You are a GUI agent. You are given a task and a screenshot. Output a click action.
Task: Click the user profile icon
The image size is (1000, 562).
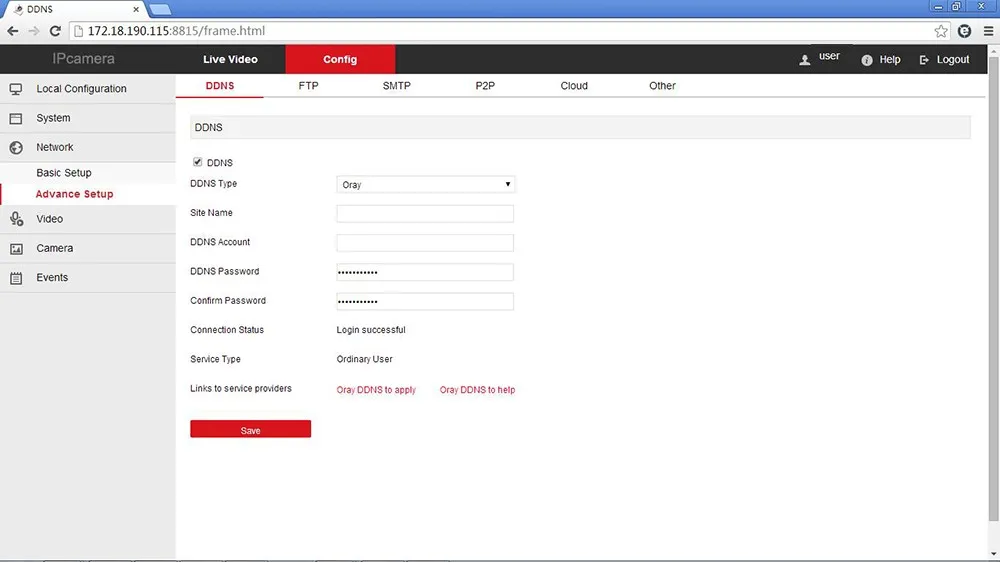point(805,60)
